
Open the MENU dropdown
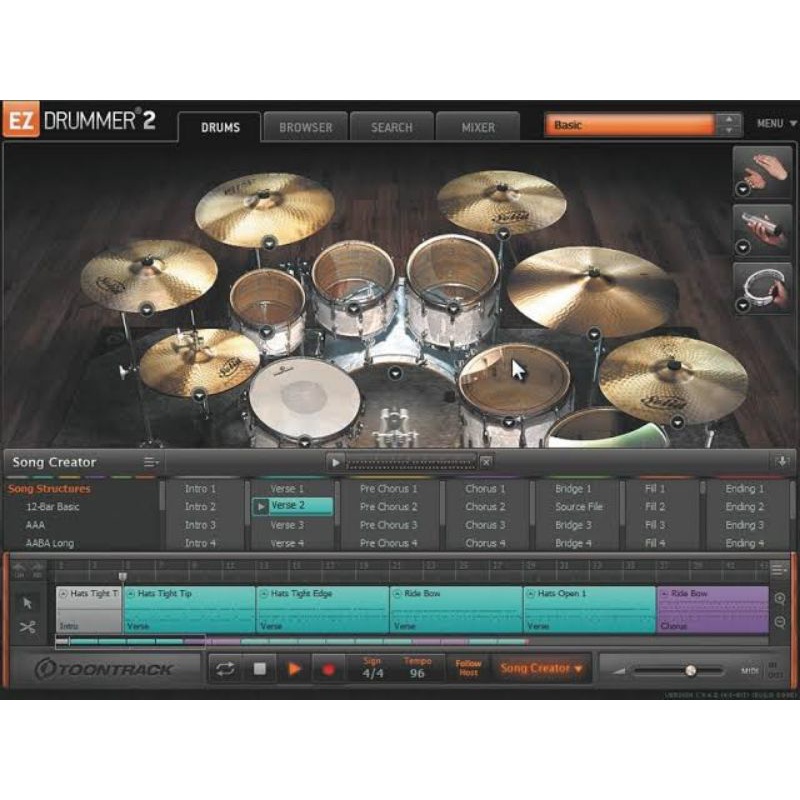[x=776, y=123]
